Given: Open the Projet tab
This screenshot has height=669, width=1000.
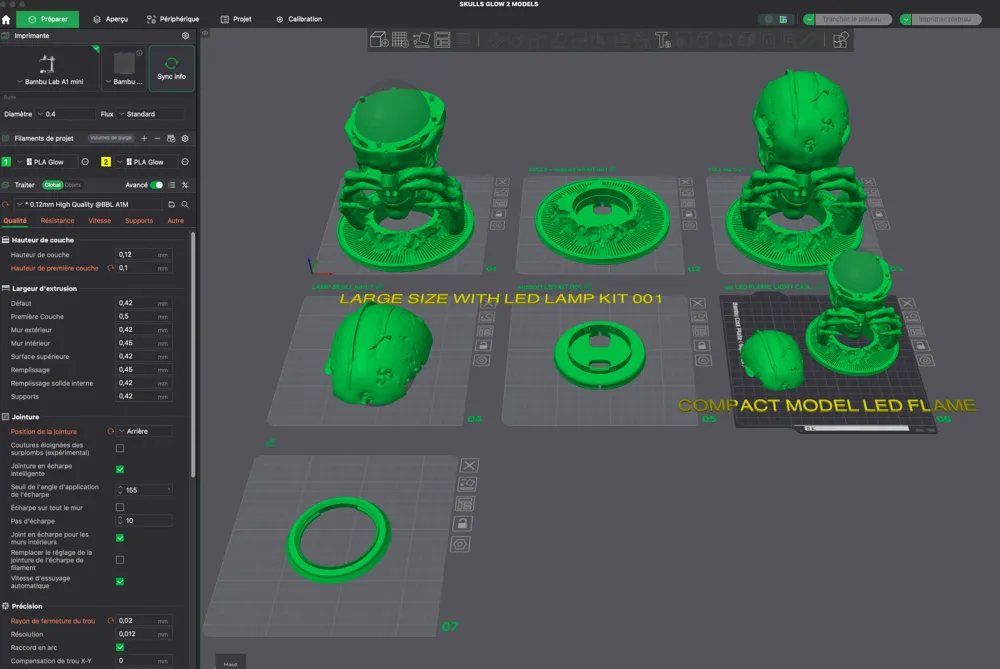Looking at the screenshot, I should coord(236,19).
